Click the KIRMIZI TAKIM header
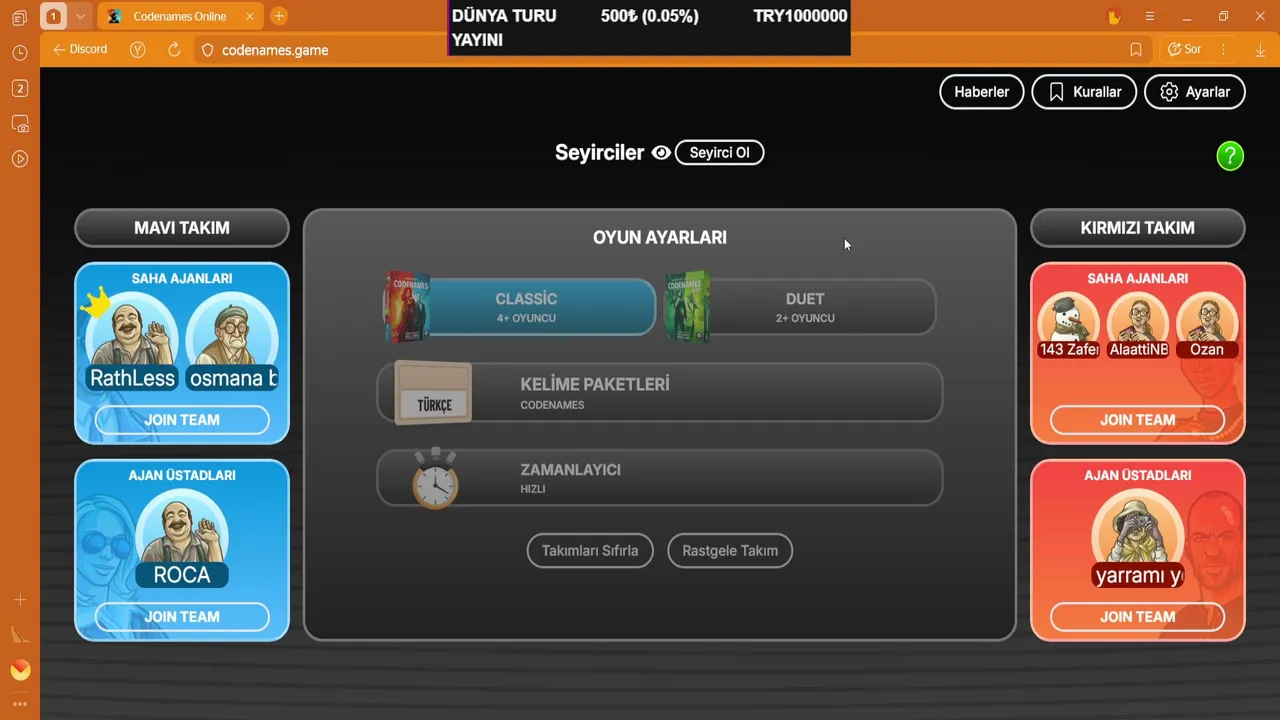Screen dimensions: 1280x720 pos(1138,228)
